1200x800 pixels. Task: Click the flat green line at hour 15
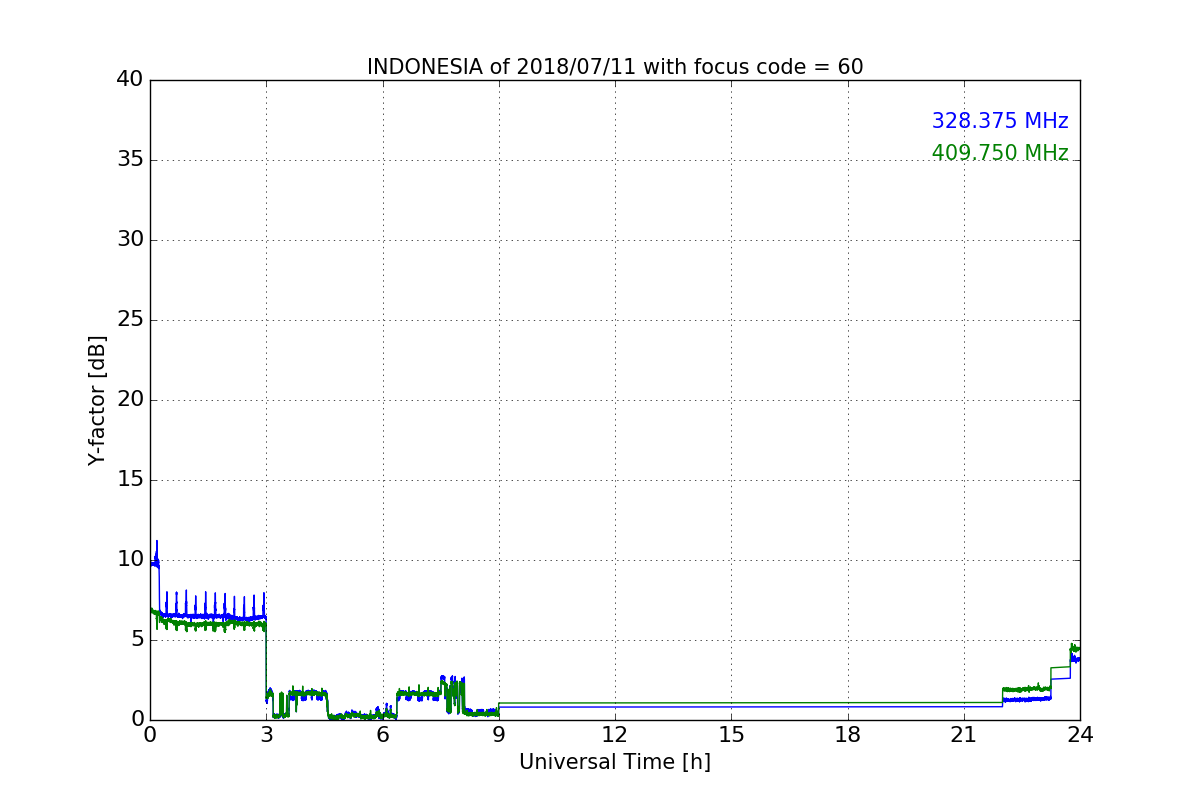(x=731, y=703)
